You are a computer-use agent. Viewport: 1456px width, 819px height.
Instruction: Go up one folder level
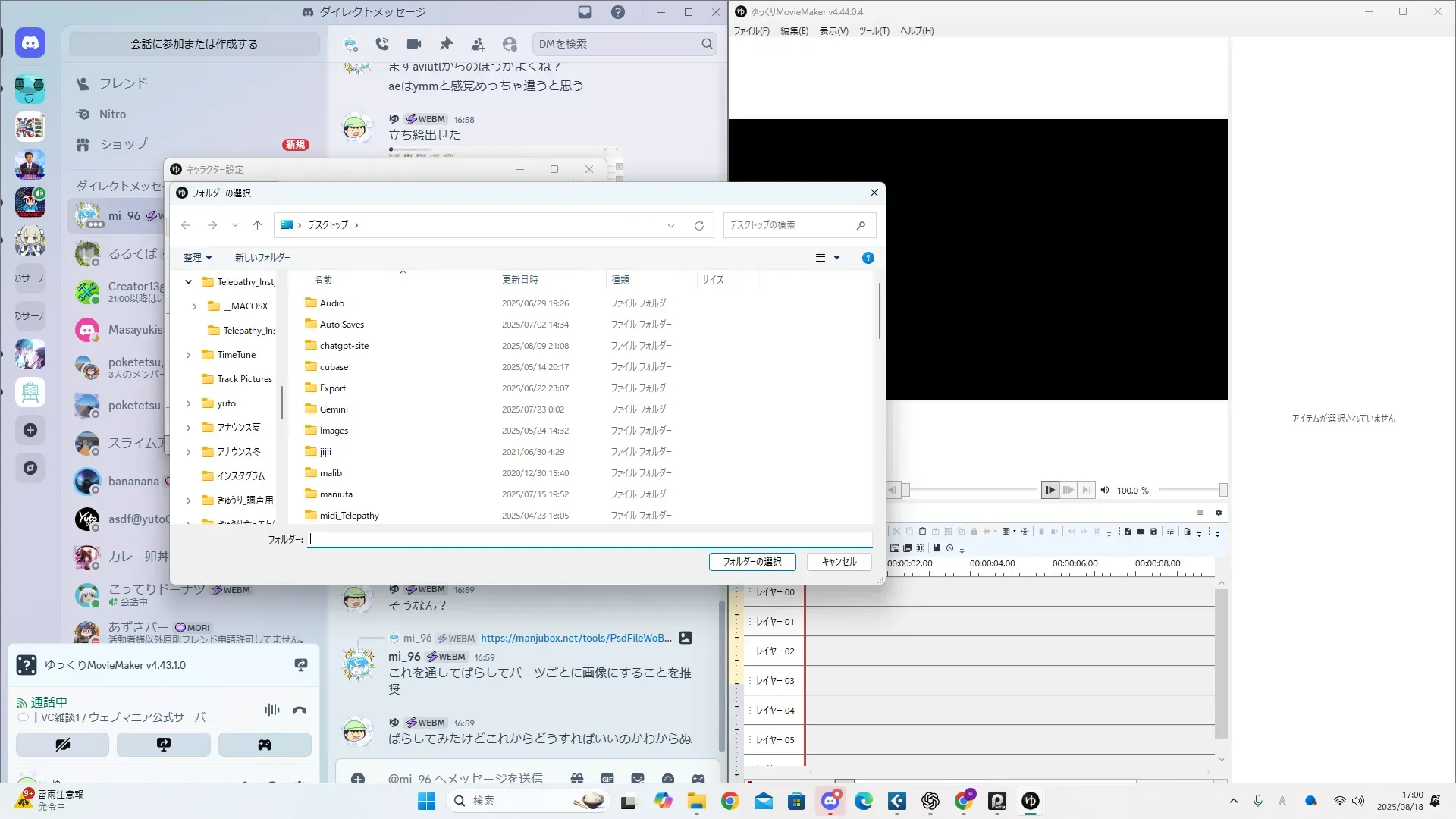tap(257, 225)
